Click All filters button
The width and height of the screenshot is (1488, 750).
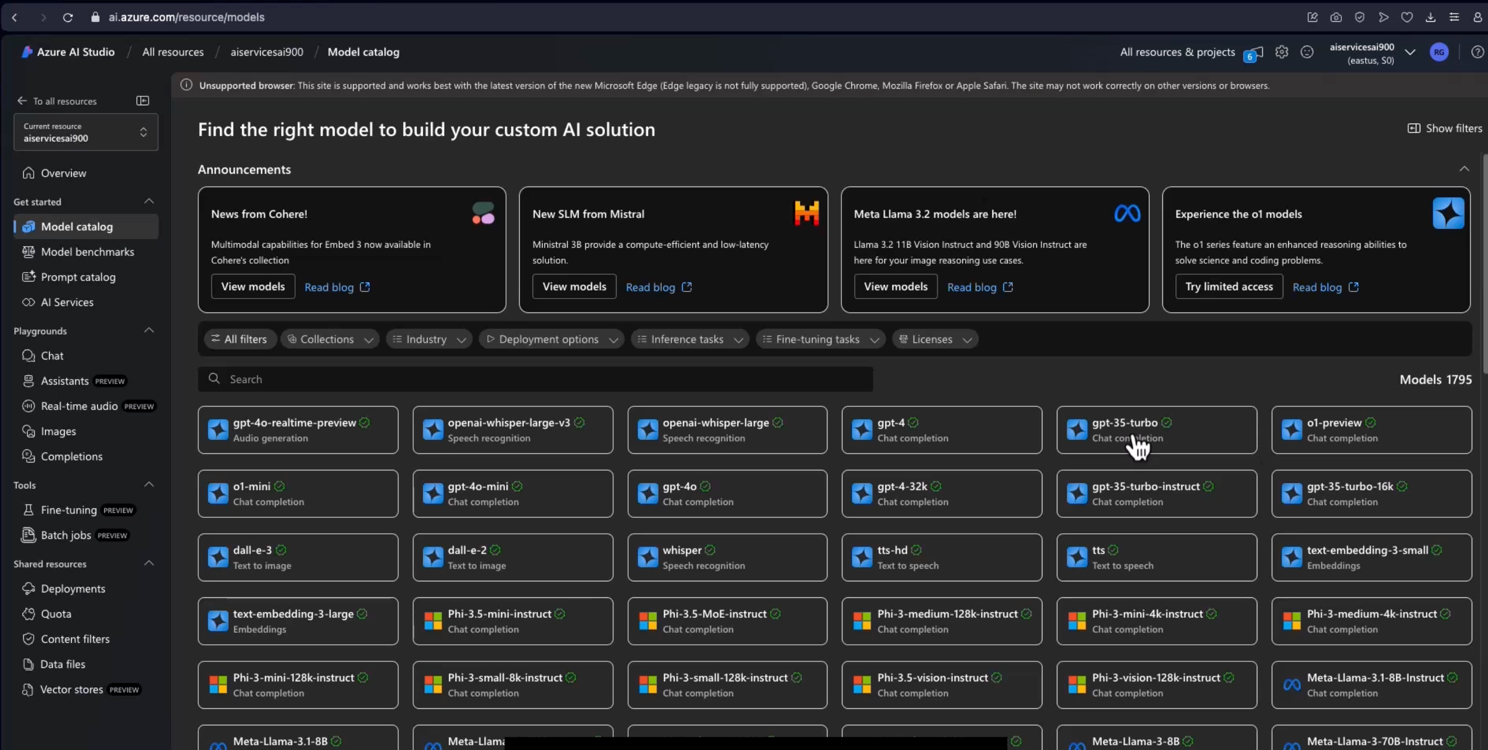[239, 339]
